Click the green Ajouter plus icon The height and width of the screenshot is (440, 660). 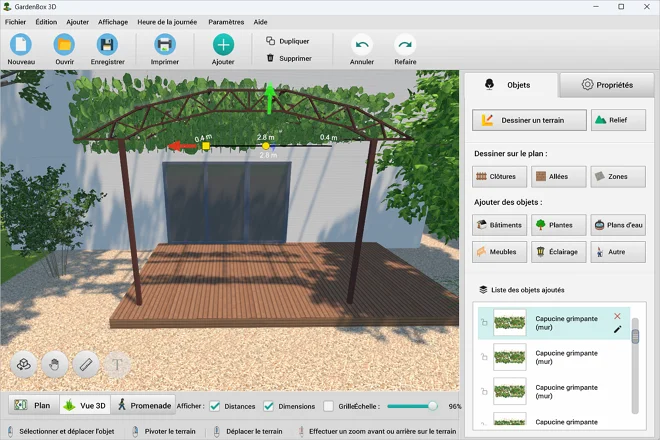point(223,45)
